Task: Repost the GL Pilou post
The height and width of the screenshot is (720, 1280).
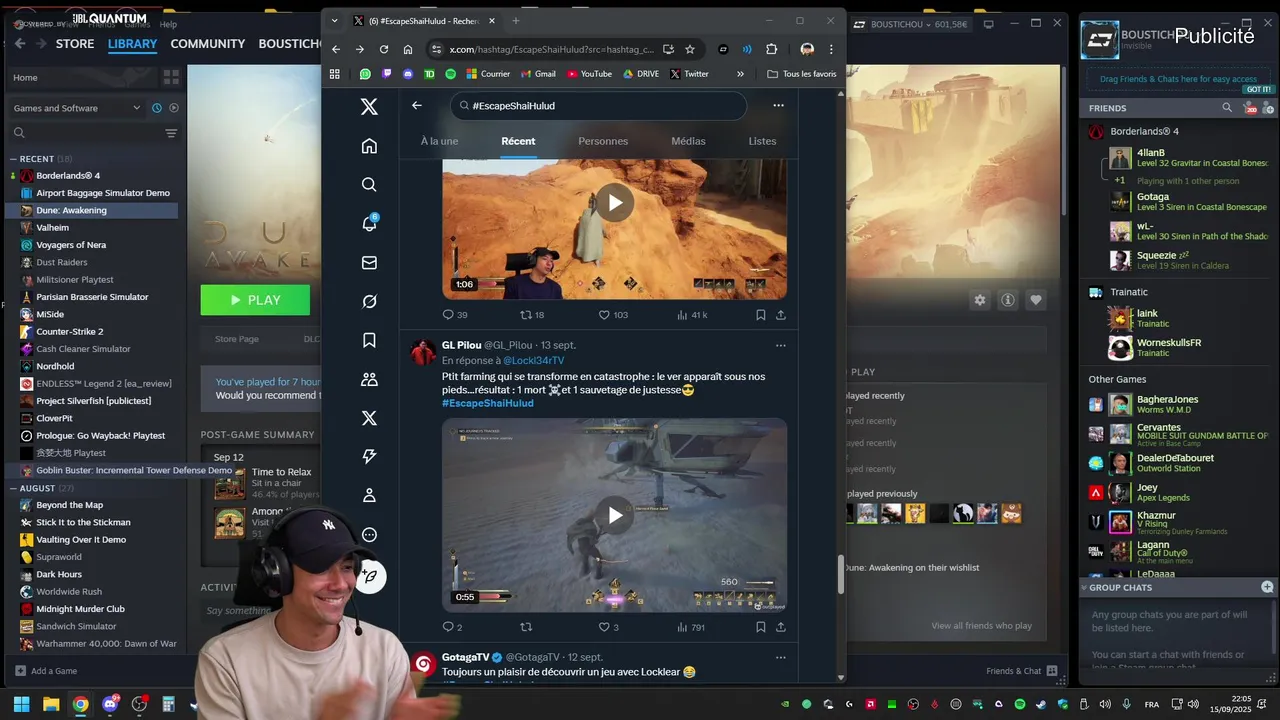Action: click(x=526, y=627)
